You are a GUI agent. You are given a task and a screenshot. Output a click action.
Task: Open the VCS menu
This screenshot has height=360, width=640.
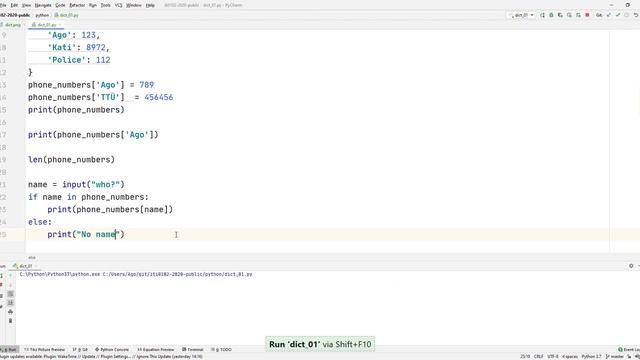pyautogui.click(x=118, y=5)
